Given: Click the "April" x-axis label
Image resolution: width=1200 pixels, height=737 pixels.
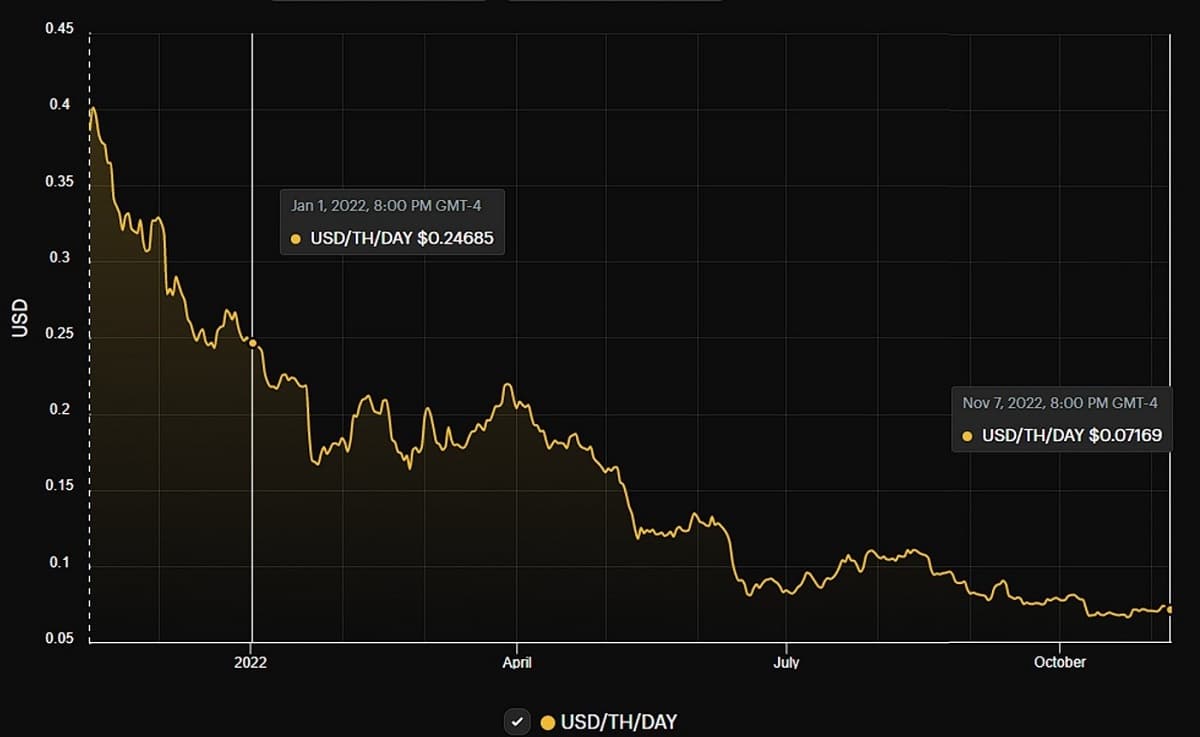Looking at the screenshot, I should [x=516, y=662].
